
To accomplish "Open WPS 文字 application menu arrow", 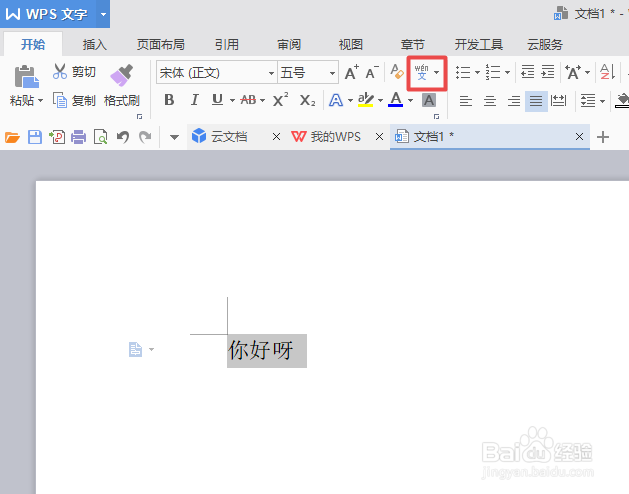I will [x=103, y=14].
